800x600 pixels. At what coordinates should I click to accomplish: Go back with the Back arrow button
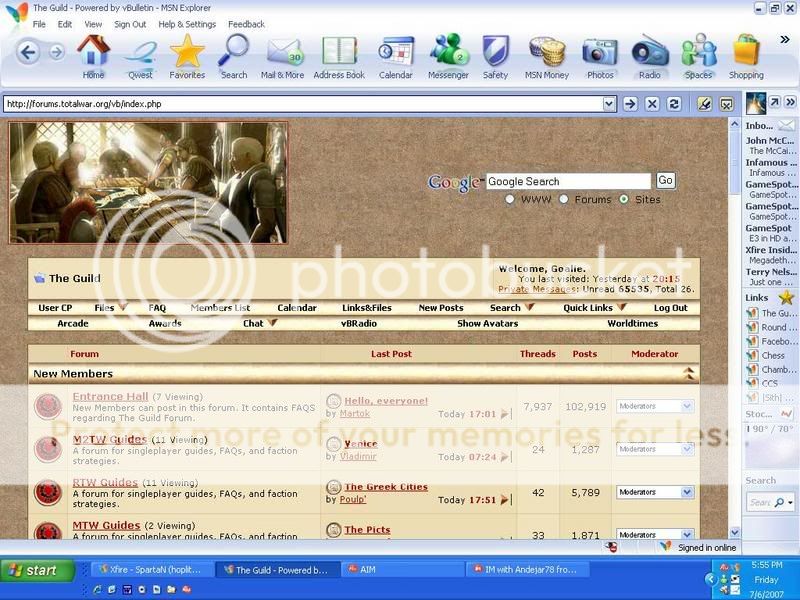pyautogui.click(x=28, y=52)
